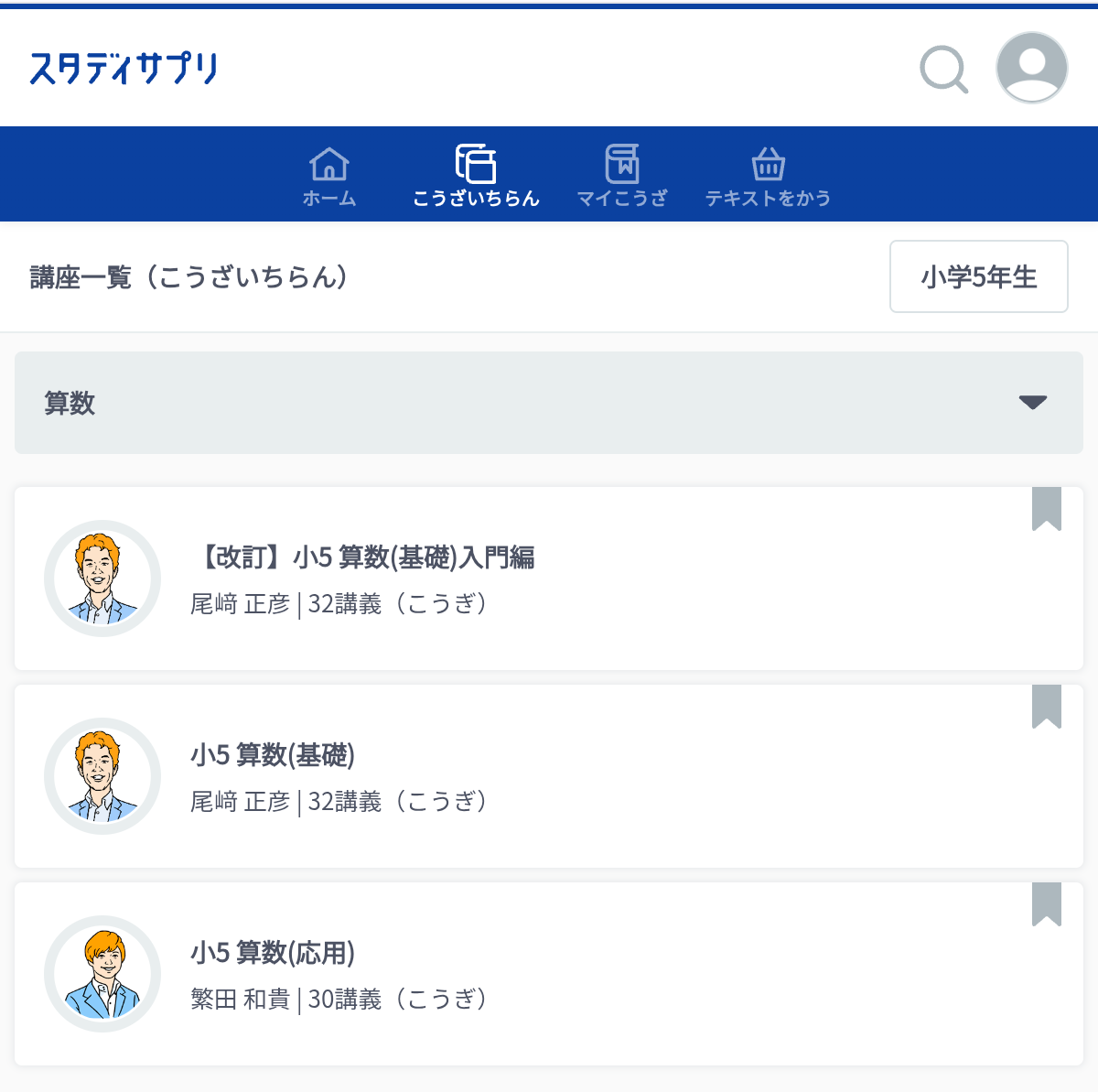Open search with the magnifier icon
1098x1092 pixels.
point(943,69)
